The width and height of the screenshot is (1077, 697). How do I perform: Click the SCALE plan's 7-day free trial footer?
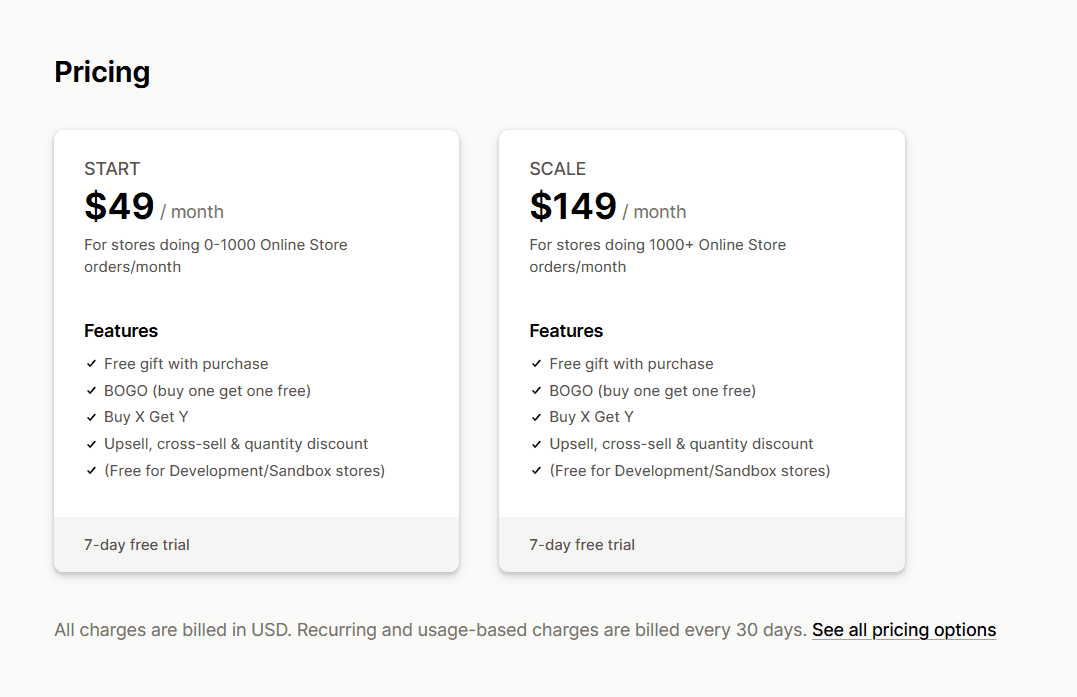(582, 545)
